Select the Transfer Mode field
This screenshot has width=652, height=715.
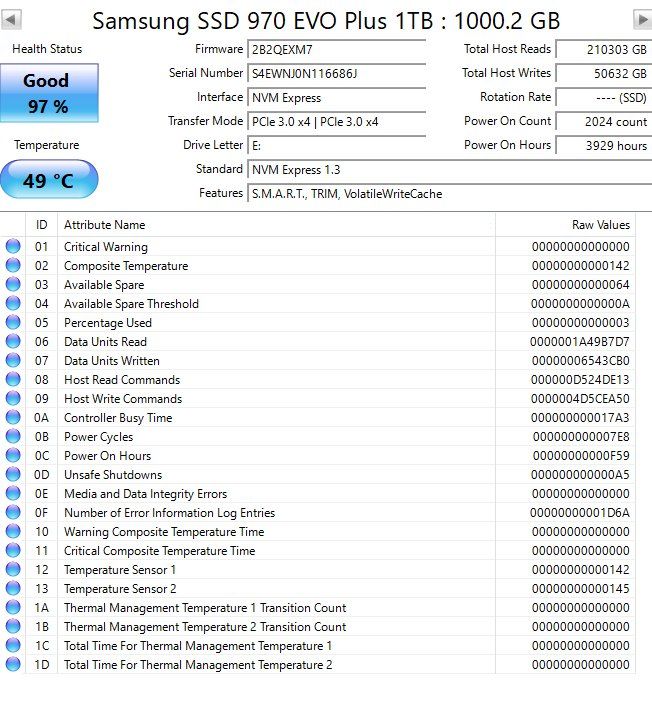[x=336, y=122]
